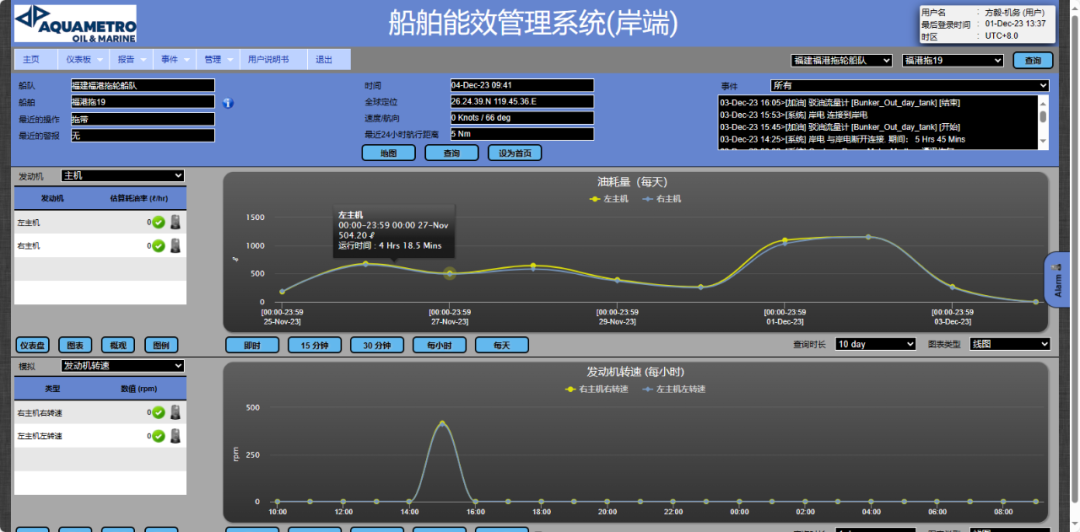
Task: Open the 管理 navigation menu
Action: pos(218,59)
